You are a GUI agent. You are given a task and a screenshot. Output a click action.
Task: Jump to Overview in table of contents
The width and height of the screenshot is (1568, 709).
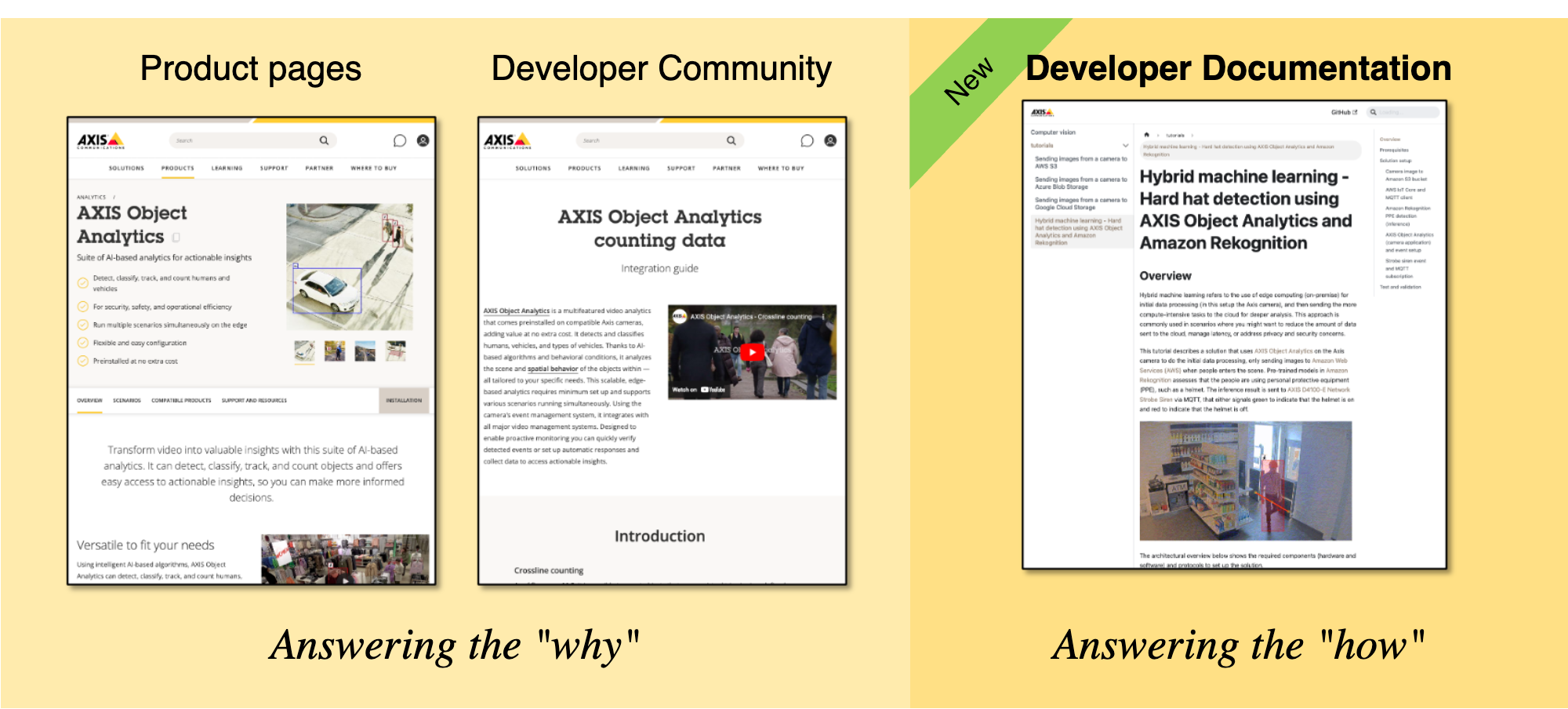1390,139
